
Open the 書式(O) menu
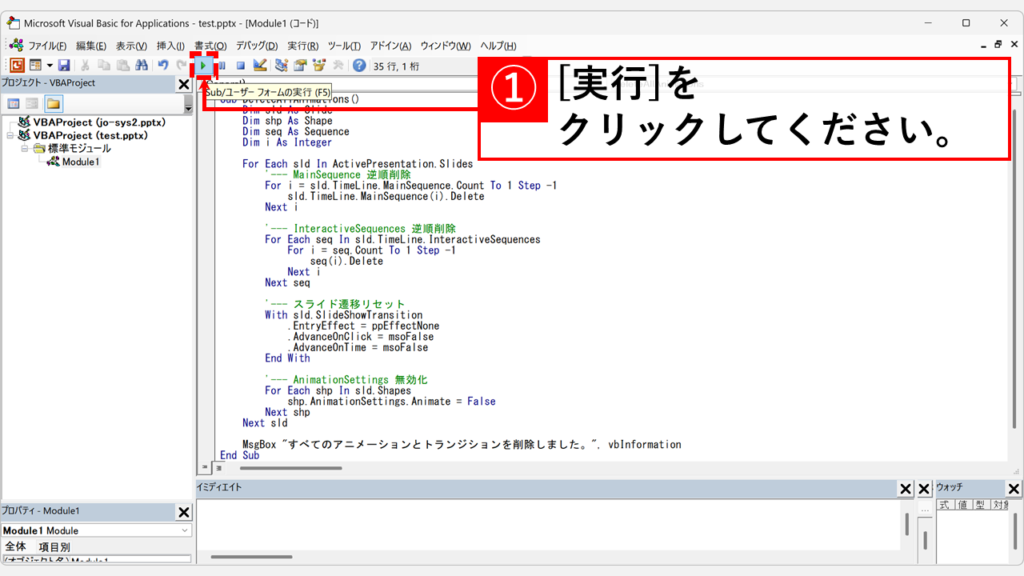point(210,46)
